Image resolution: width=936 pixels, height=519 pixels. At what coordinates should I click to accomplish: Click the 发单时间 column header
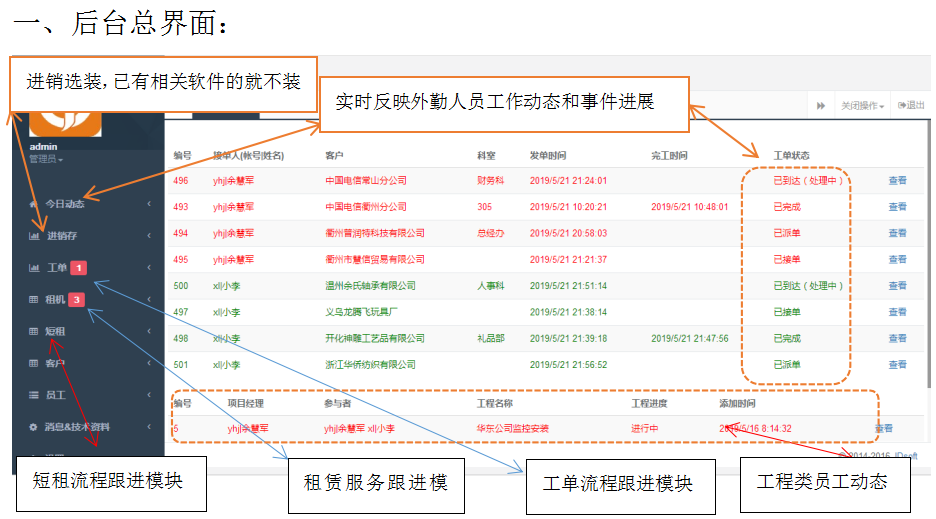tap(548, 155)
